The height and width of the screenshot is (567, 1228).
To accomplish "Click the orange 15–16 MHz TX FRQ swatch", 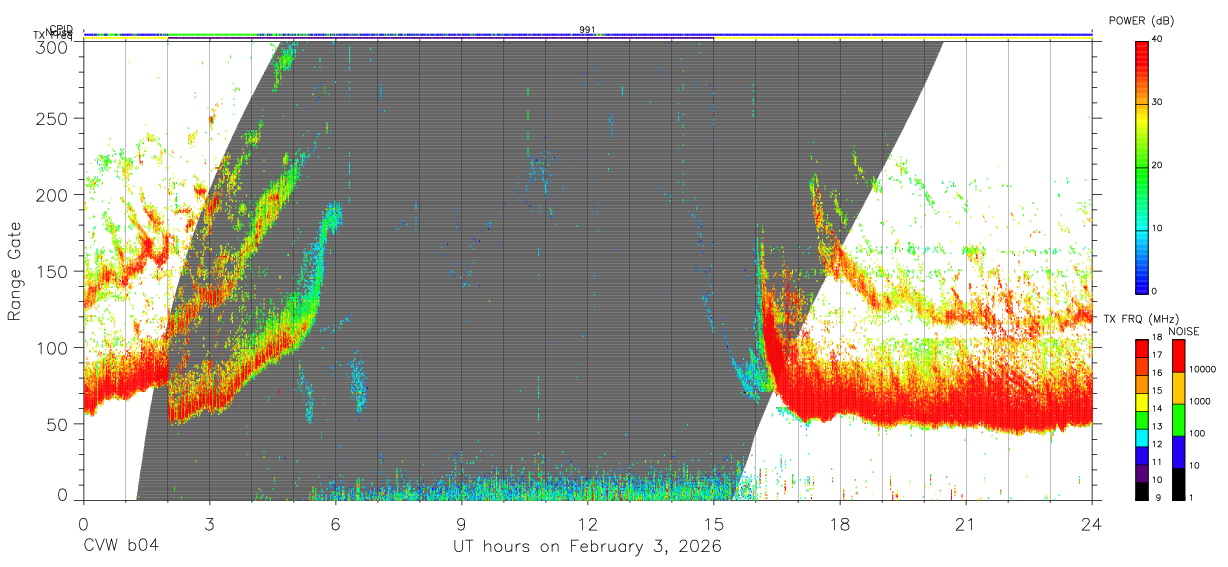I will [x=1141, y=385].
